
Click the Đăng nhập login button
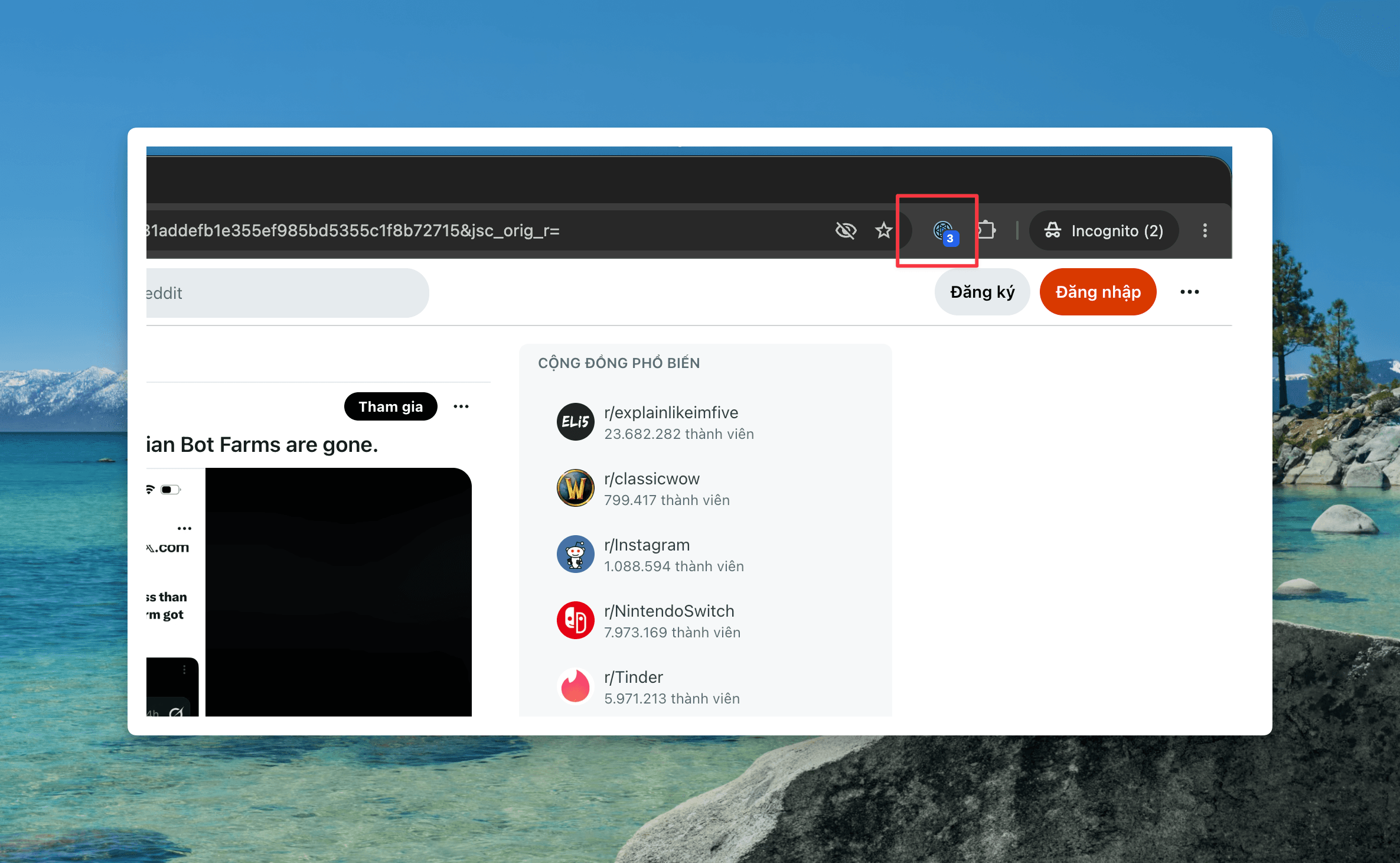pos(1098,292)
